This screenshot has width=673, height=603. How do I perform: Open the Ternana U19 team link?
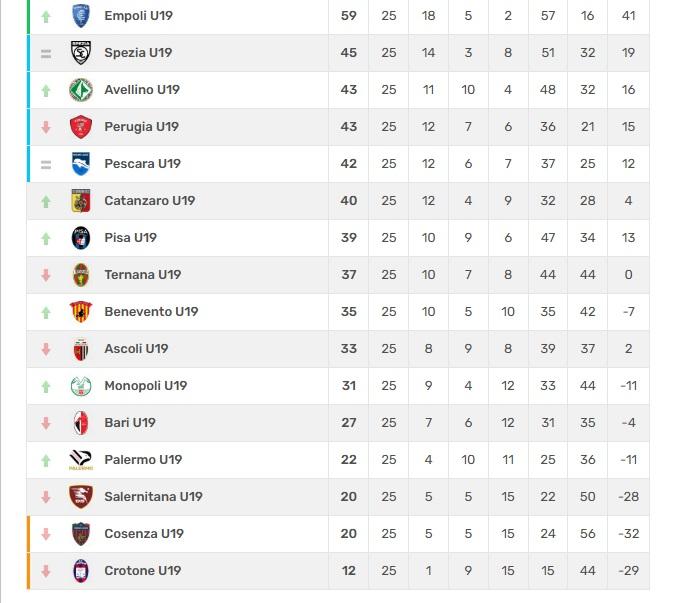142,275
